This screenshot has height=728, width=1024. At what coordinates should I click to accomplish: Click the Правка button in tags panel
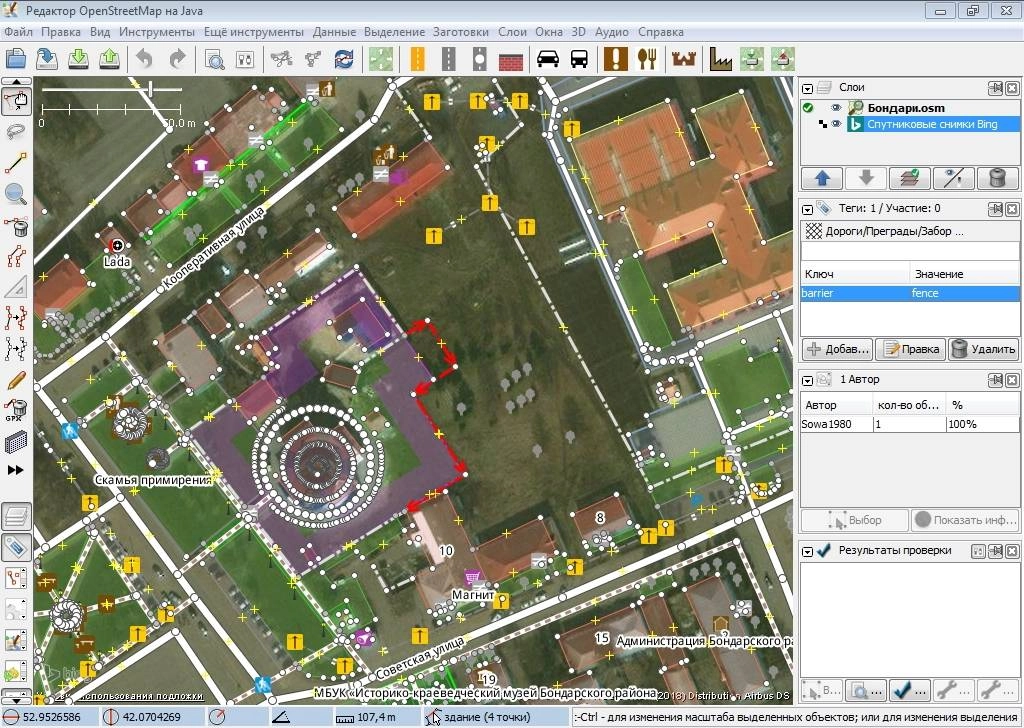[911, 349]
